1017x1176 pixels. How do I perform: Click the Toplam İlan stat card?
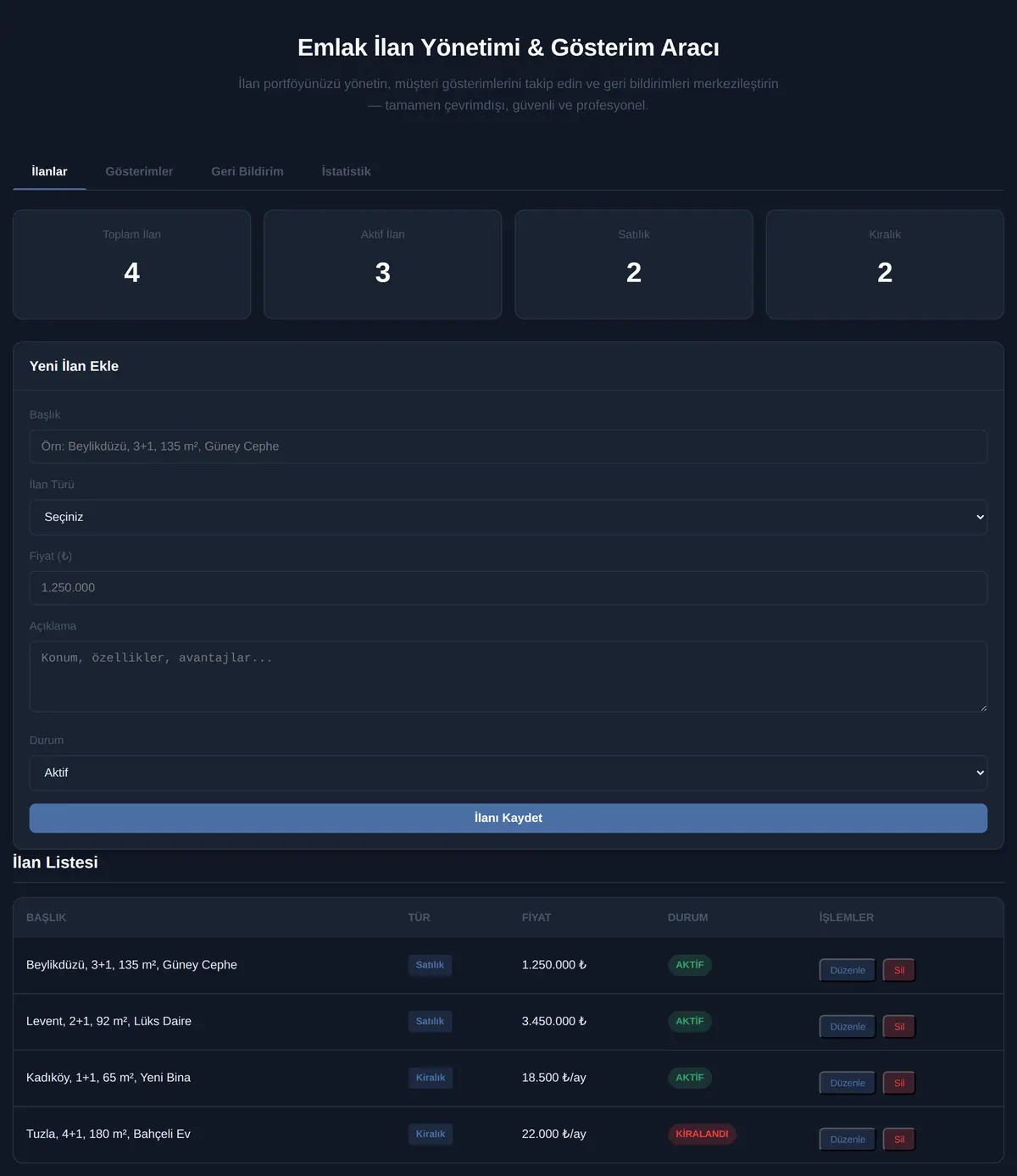tap(131, 264)
